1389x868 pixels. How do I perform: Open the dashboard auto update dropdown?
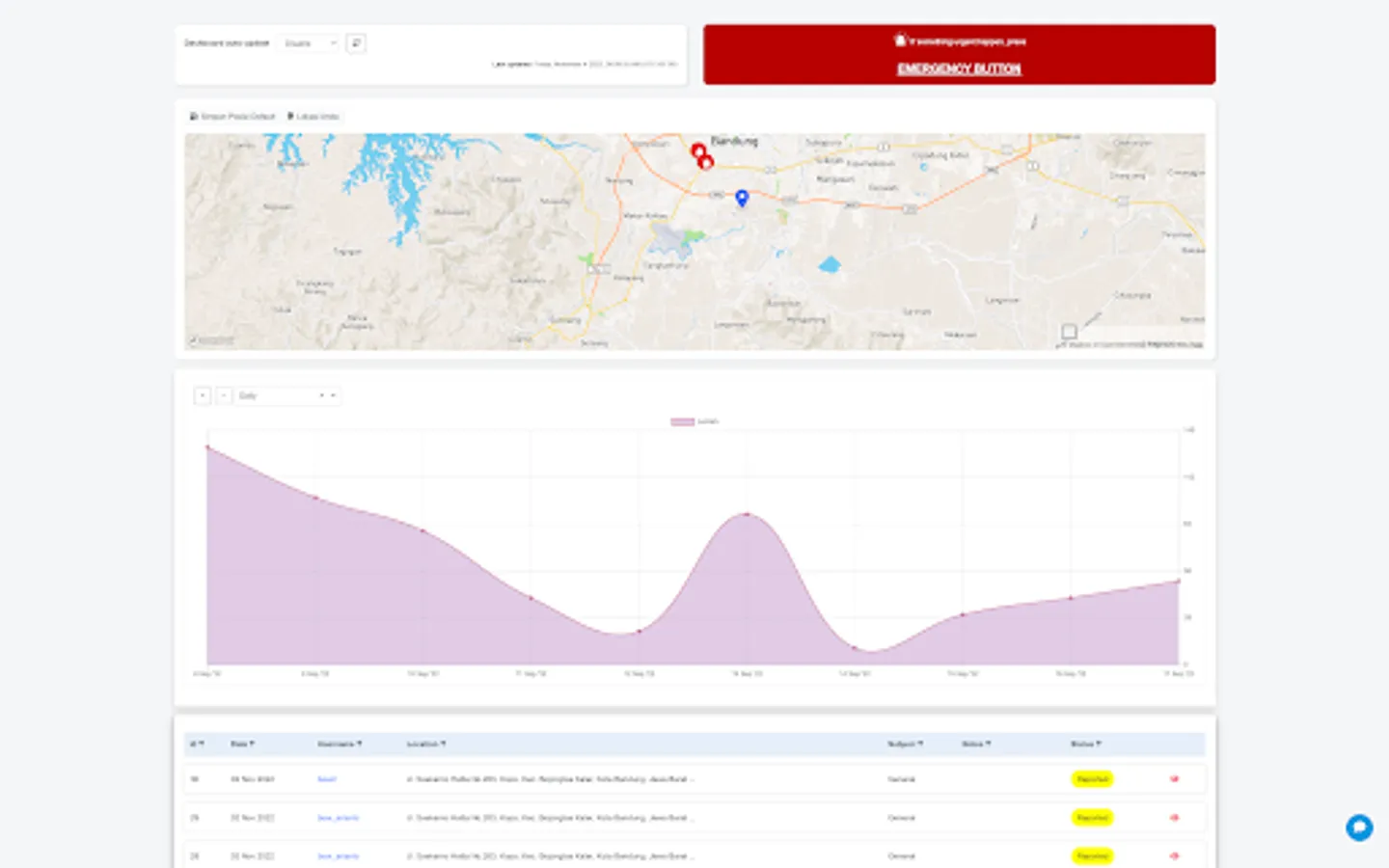coord(309,43)
